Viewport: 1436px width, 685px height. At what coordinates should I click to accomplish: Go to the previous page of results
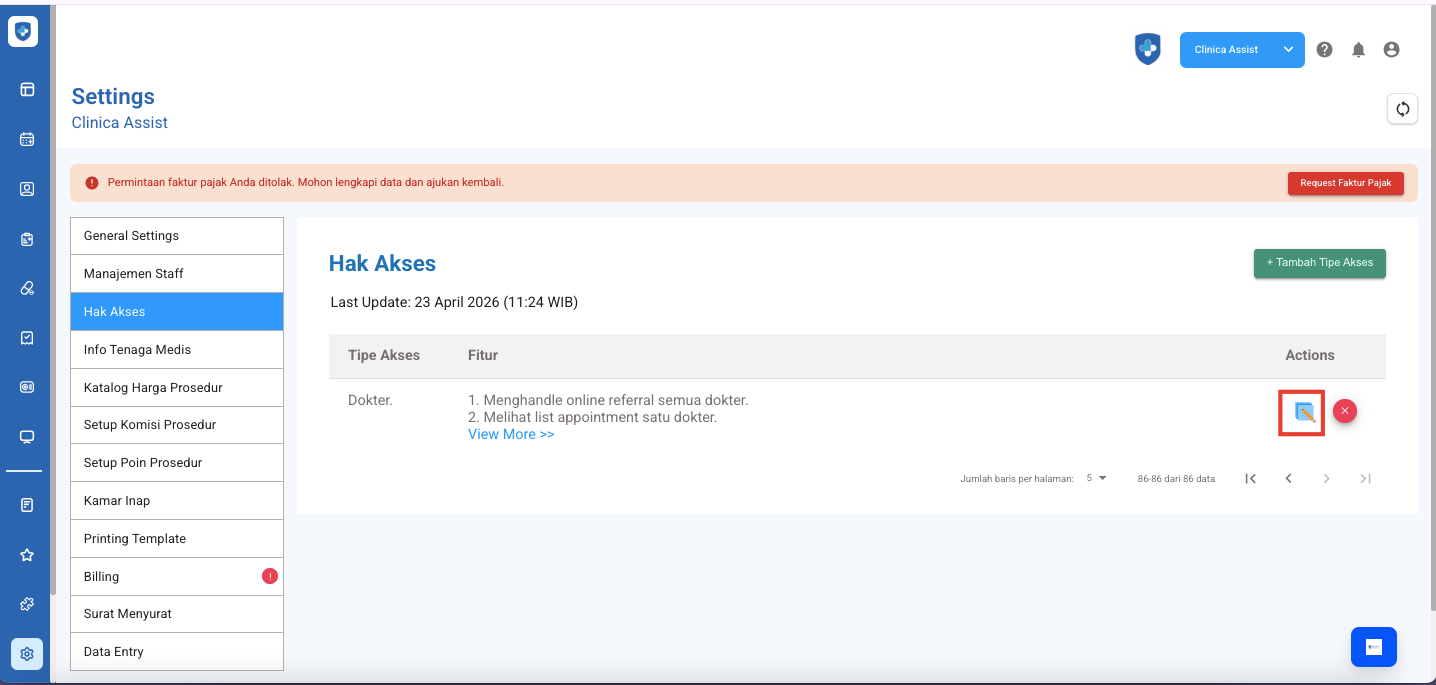pyautogui.click(x=1288, y=479)
